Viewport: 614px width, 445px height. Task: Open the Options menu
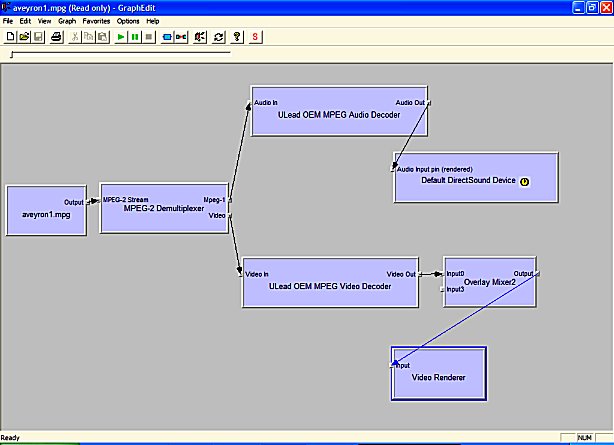click(x=128, y=21)
